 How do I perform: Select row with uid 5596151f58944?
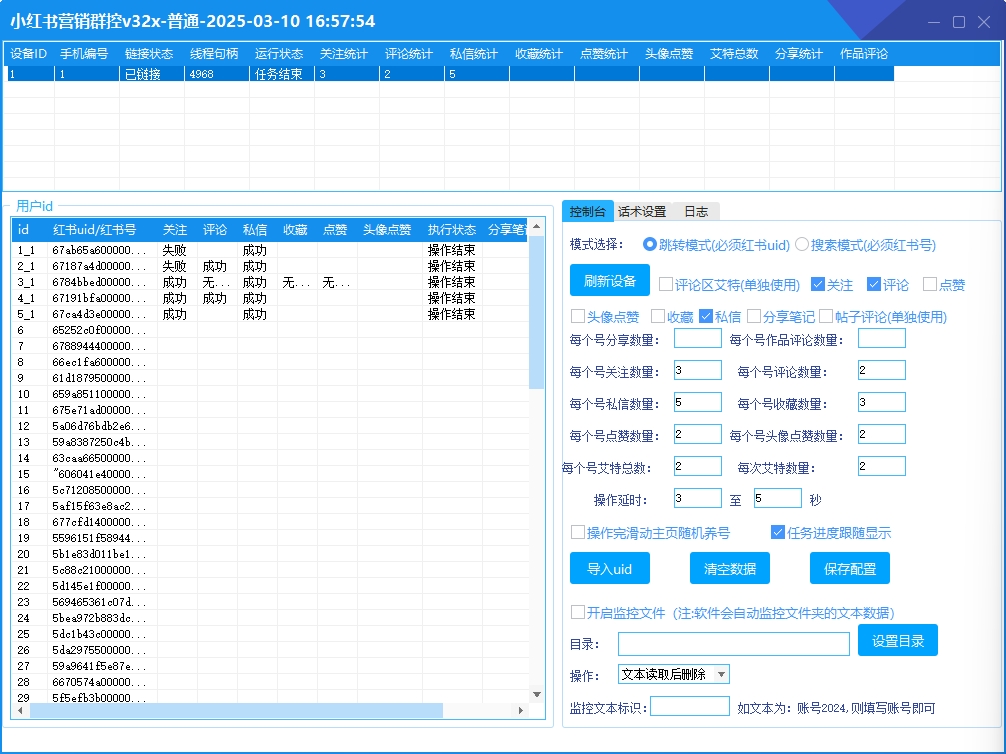[x=269, y=538]
